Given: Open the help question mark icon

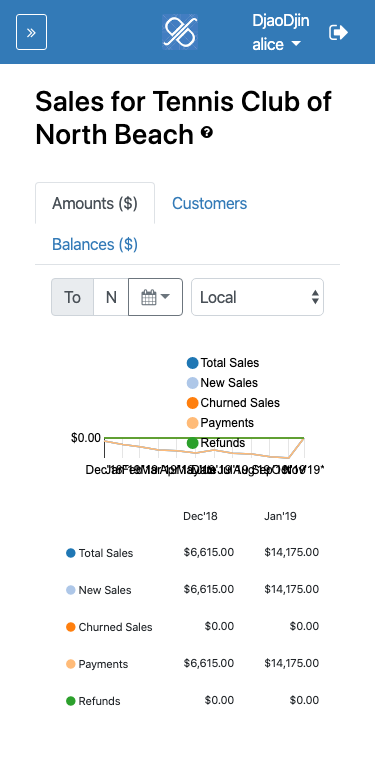Looking at the screenshot, I should pos(207,132).
